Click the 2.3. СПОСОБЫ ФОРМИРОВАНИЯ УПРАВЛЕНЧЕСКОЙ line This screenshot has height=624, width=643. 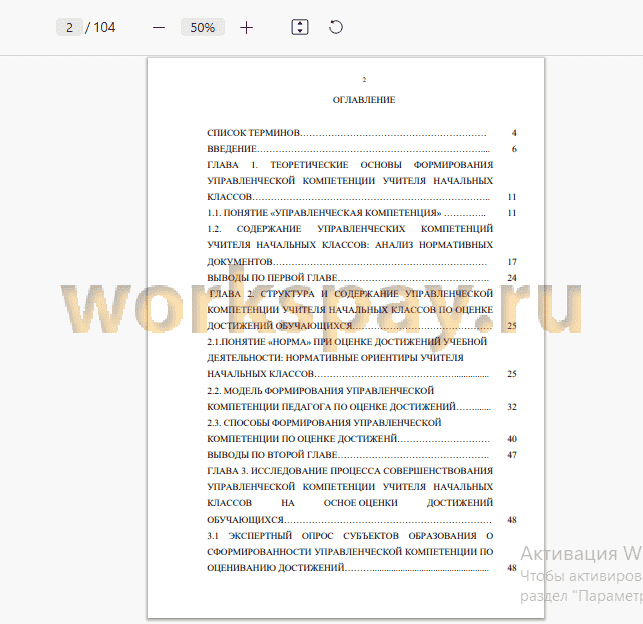coord(324,423)
